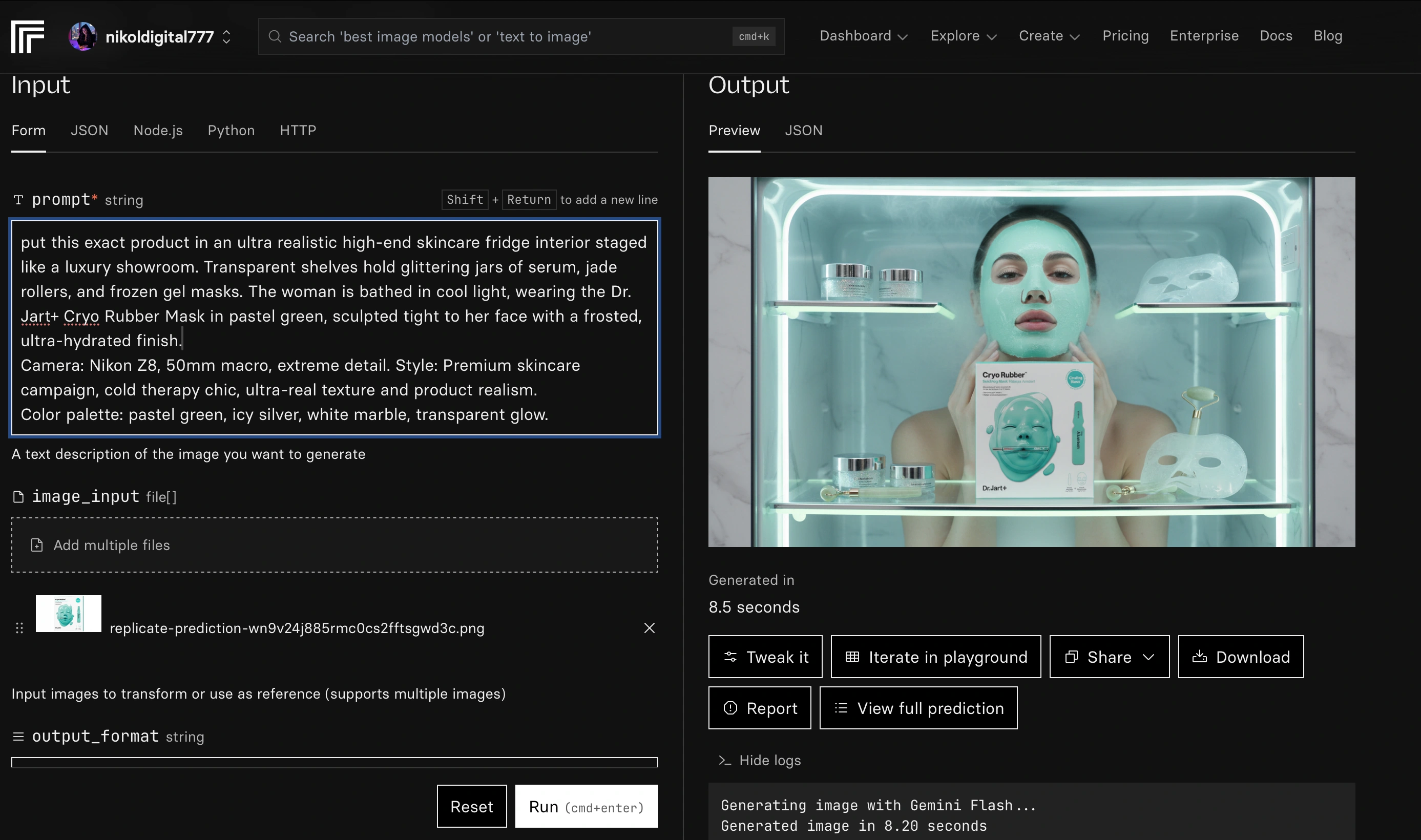Open the Share dropdown
The image size is (1421, 840).
coord(1110,657)
